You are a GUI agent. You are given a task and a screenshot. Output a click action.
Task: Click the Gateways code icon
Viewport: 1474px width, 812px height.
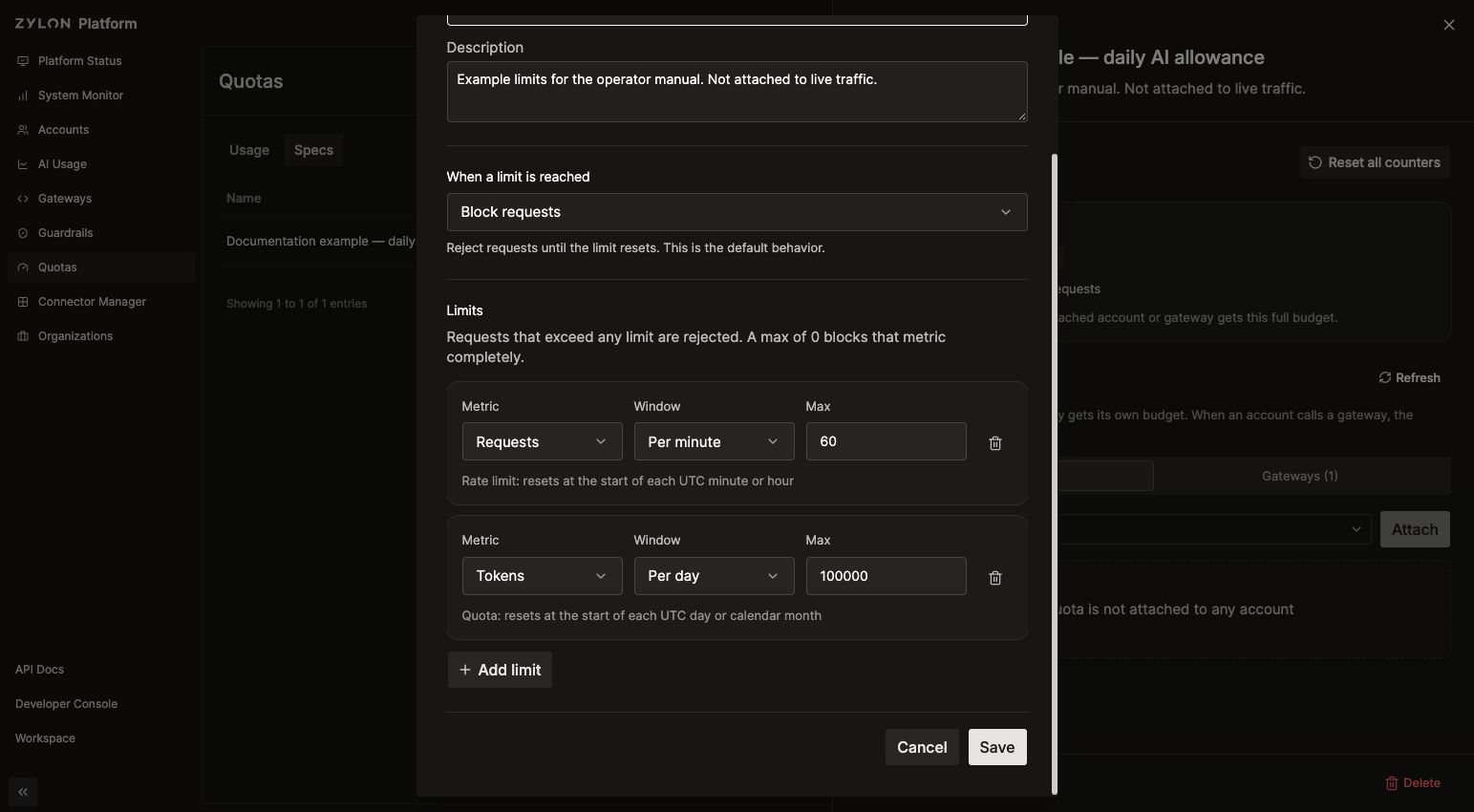(23, 199)
